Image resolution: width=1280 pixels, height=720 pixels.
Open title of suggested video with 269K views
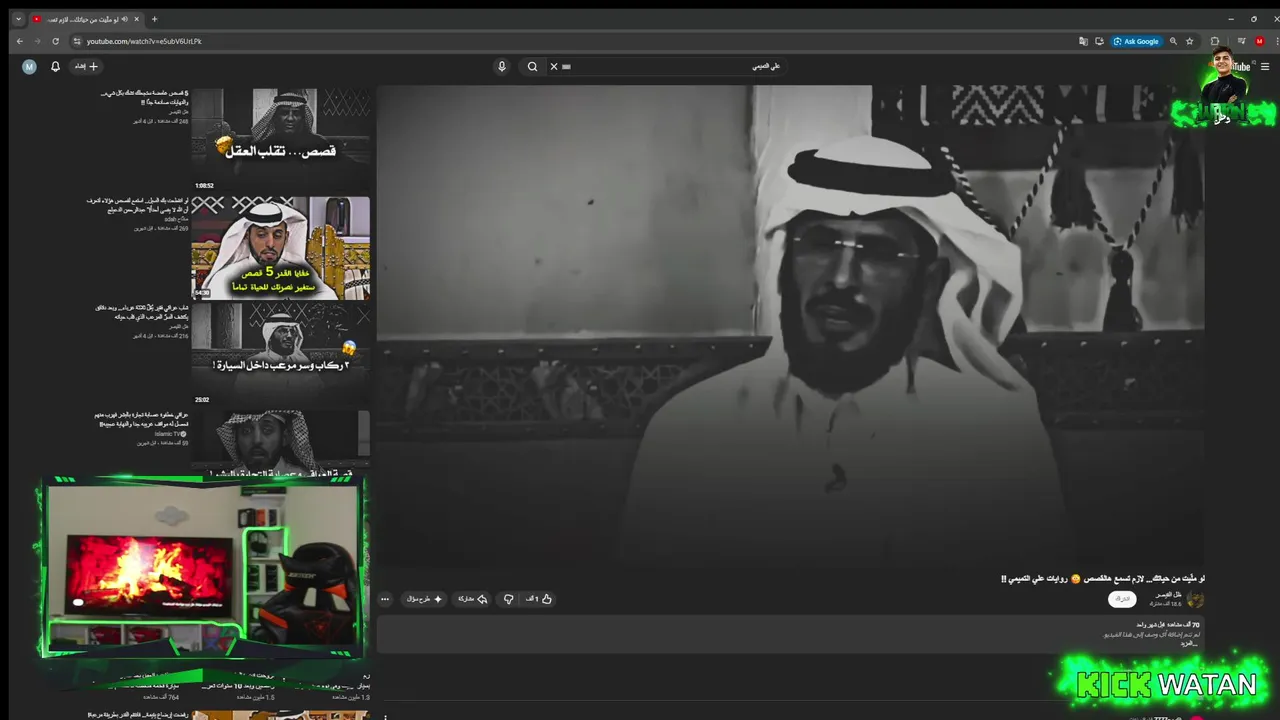click(138, 205)
